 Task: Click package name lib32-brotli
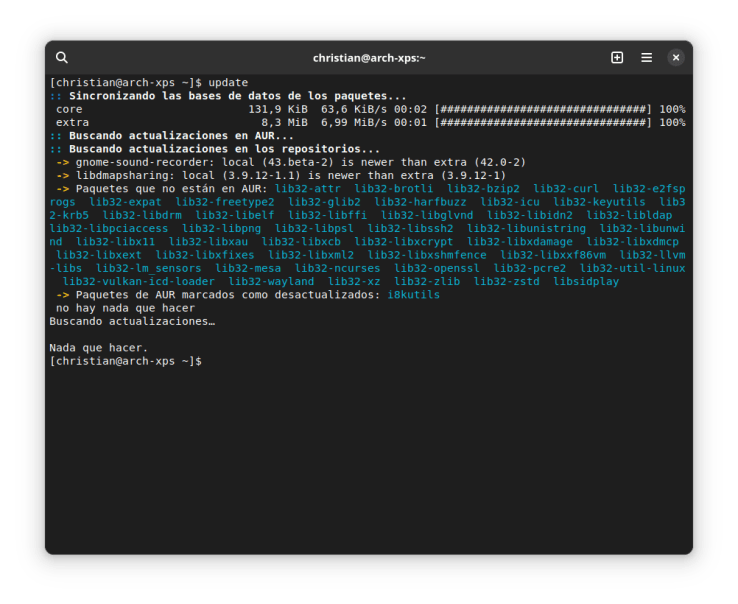pos(393,189)
